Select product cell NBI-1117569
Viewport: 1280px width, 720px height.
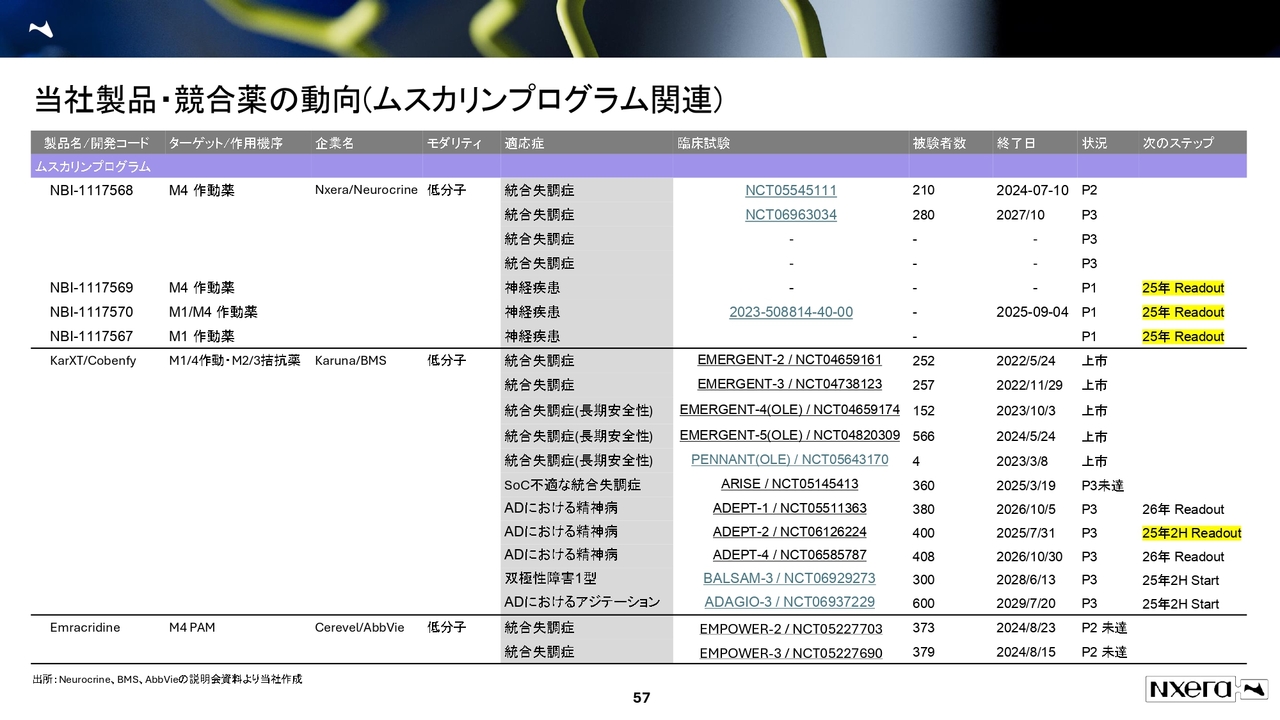[x=91, y=288]
